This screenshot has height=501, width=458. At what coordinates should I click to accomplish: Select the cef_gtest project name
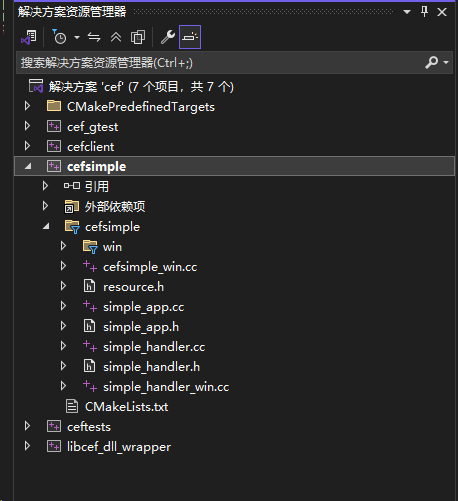click(x=92, y=127)
